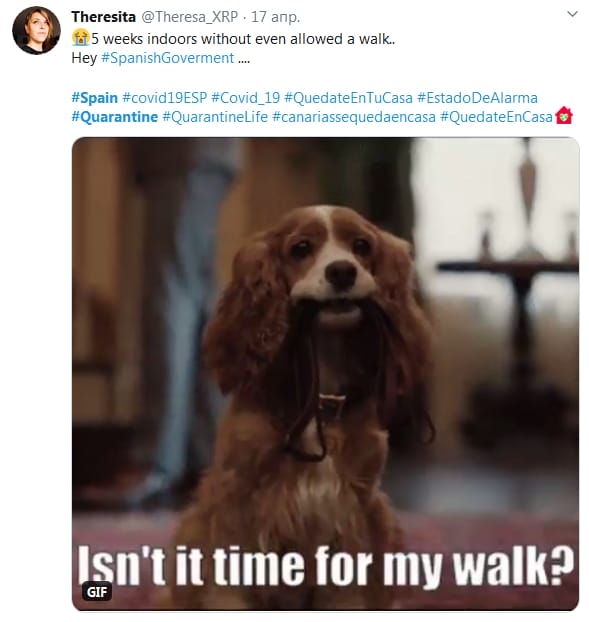The width and height of the screenshot is (589, 622).
Task: Open the #EstadoDeAlarma hashtag
Action: click(x=477, y=98)
